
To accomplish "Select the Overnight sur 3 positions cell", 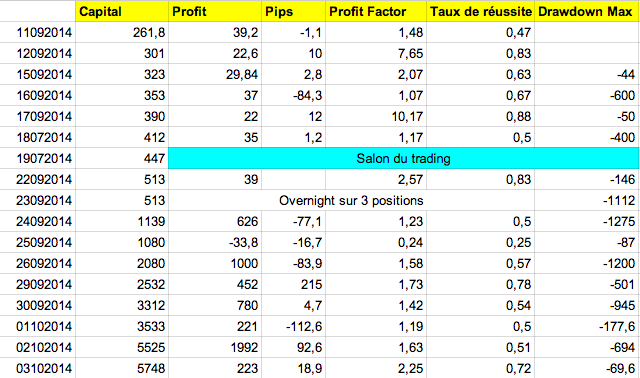I will [351, 200].
